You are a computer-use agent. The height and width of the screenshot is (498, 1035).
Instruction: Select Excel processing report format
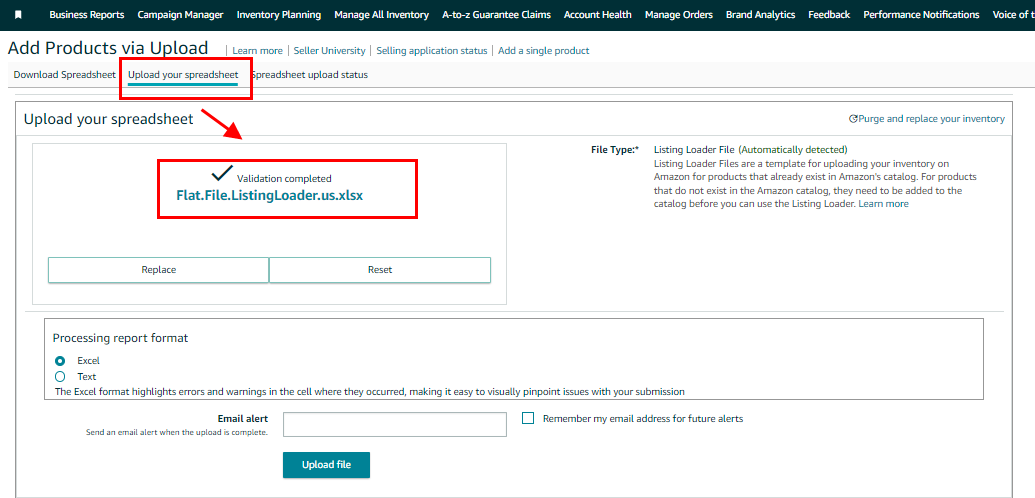pos(60,361)
